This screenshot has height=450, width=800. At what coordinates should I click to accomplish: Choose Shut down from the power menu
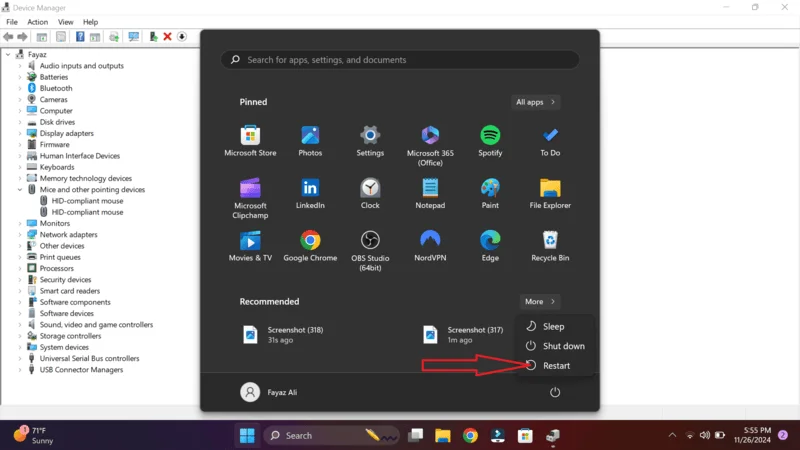[556, 346]
